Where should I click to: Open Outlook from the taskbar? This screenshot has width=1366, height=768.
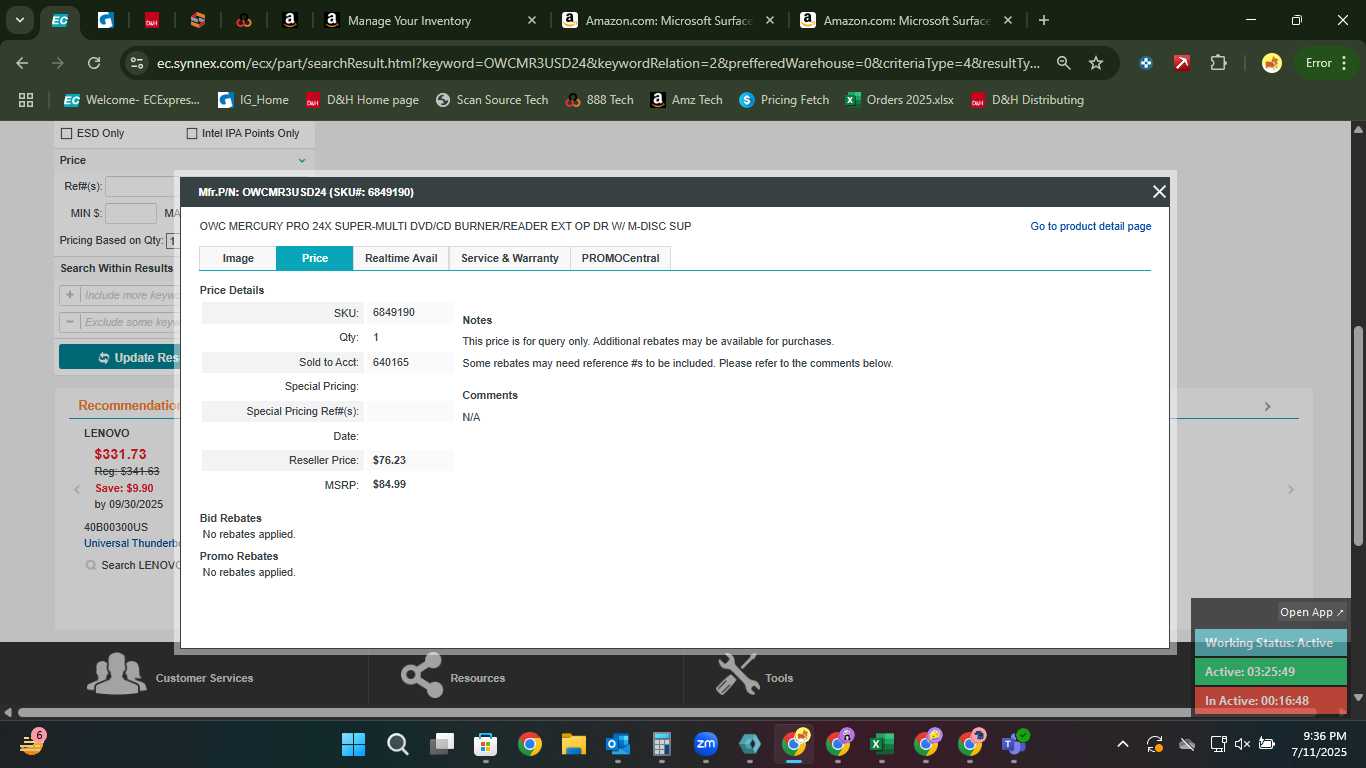[x=617, y=744]
